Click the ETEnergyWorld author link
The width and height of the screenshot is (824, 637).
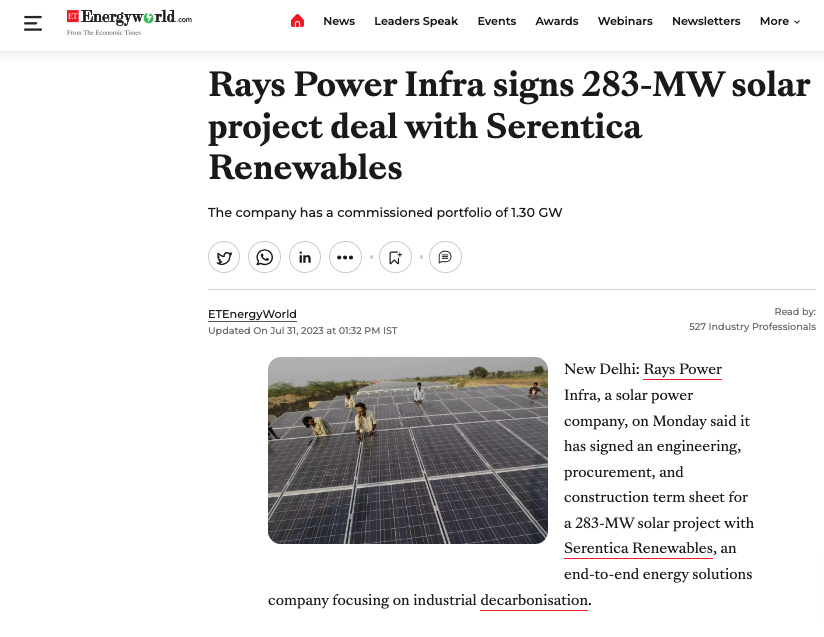pos(252,314)
